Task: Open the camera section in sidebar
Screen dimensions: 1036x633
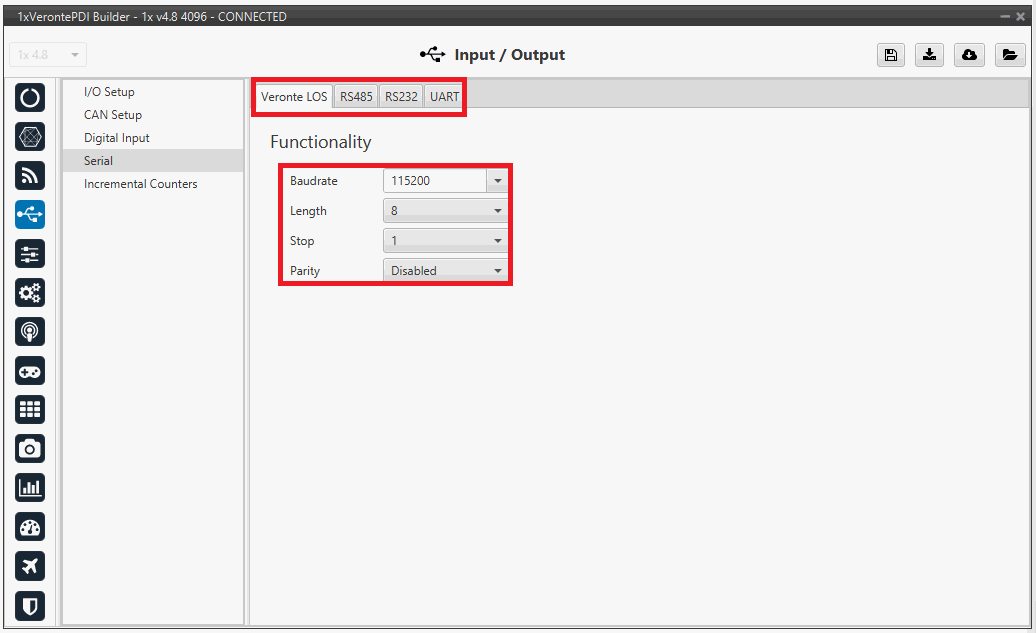Action: point(30,449)
